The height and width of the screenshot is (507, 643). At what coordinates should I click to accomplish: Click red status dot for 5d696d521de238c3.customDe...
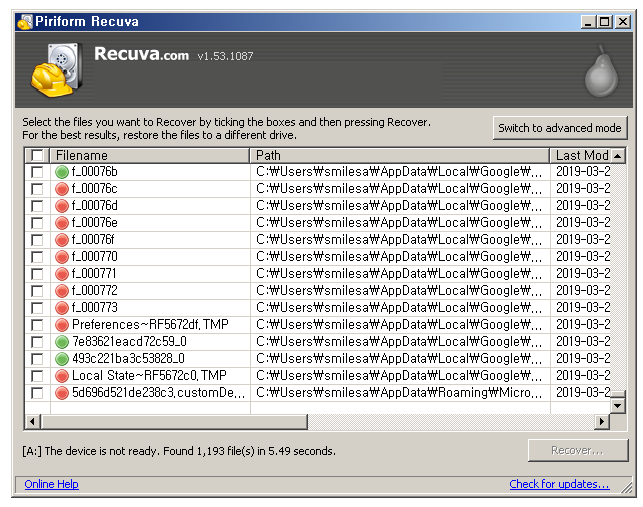(62, 393)
